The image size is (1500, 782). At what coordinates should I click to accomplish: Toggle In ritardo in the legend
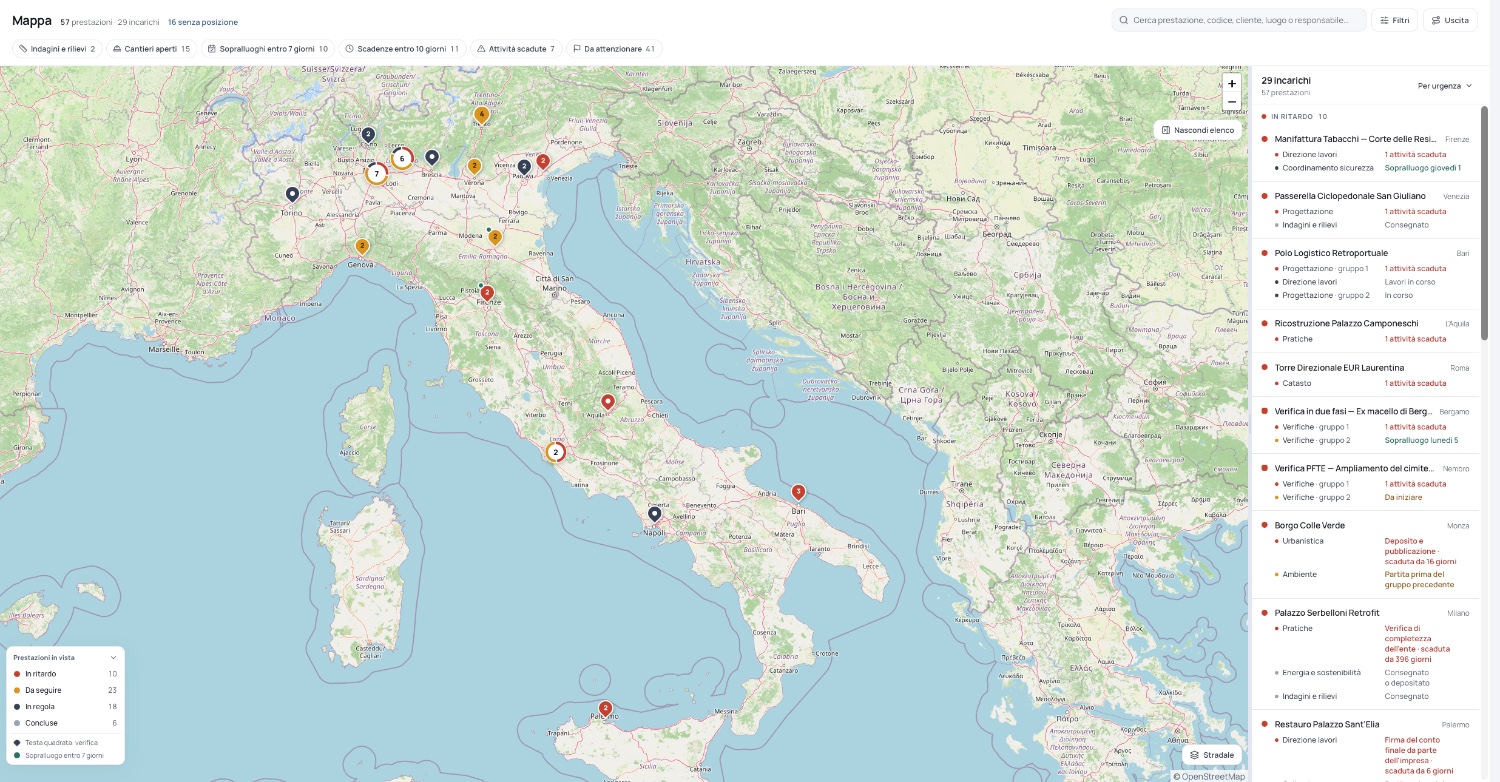(x=65, y=674)
